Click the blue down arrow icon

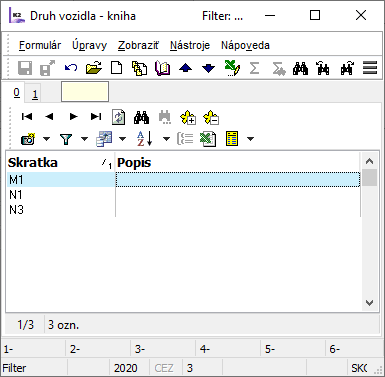point(209,68)
